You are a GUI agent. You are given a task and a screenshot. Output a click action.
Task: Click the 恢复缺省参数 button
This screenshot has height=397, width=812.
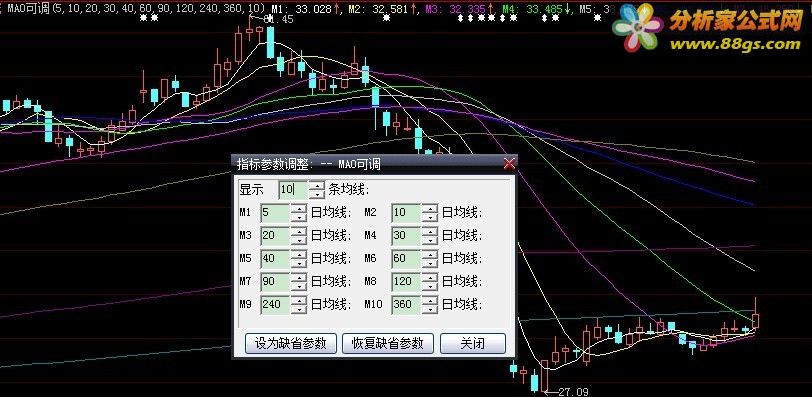tap(388, 343)
